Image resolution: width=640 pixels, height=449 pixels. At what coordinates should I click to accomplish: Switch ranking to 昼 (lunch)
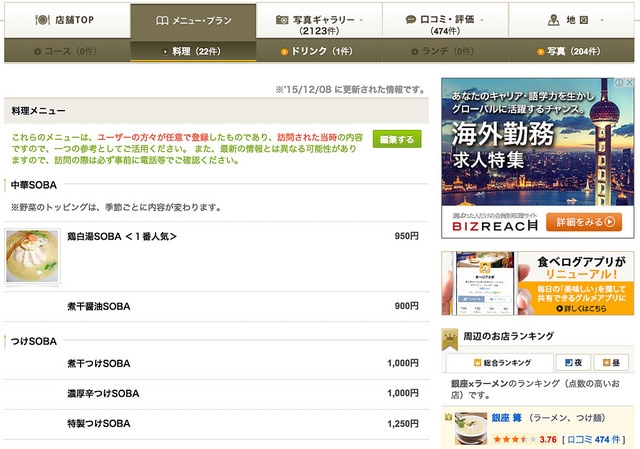click(x=612, y=364)
